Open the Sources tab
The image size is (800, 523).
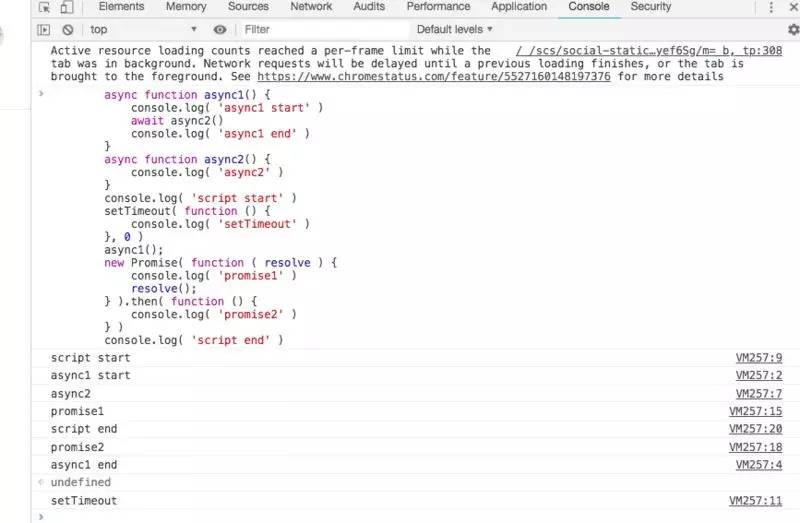tap(248, 7)
